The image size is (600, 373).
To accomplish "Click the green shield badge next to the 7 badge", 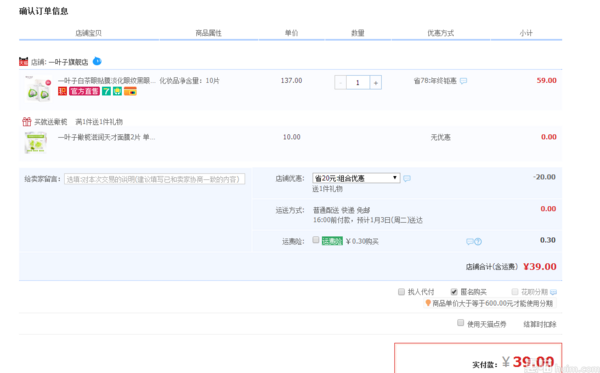I will [x=117, y=91].
